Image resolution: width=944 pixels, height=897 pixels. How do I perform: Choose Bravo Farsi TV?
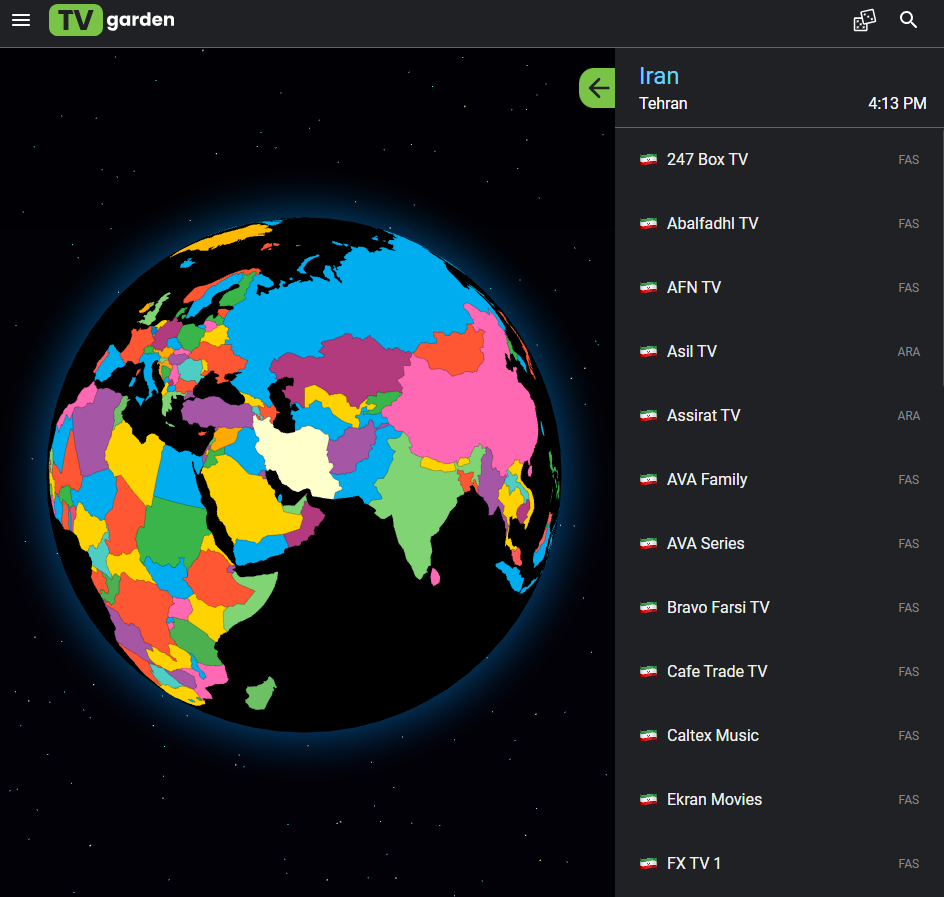click(x=778, y=607)
